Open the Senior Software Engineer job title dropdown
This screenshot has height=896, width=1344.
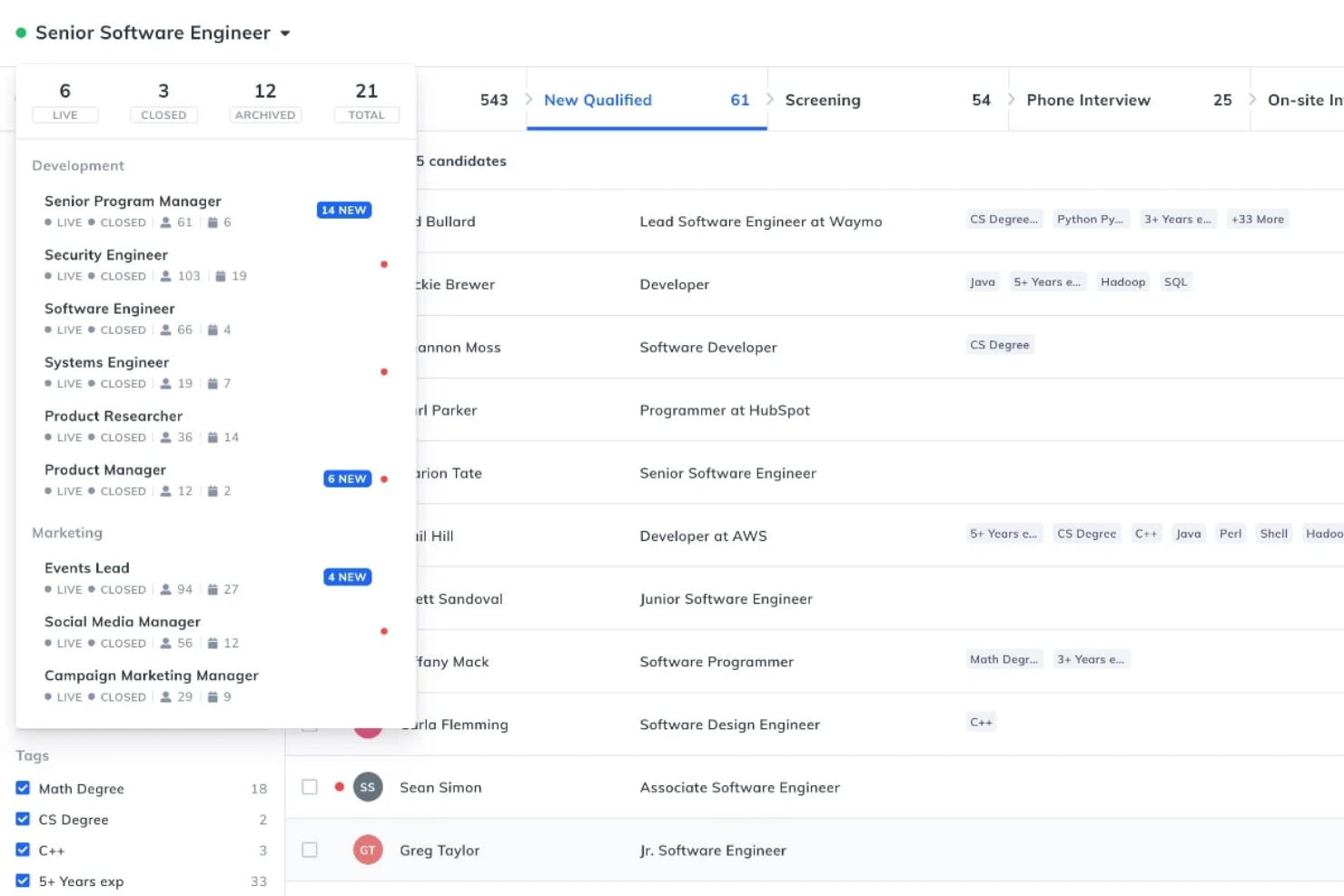pos(286,31)
